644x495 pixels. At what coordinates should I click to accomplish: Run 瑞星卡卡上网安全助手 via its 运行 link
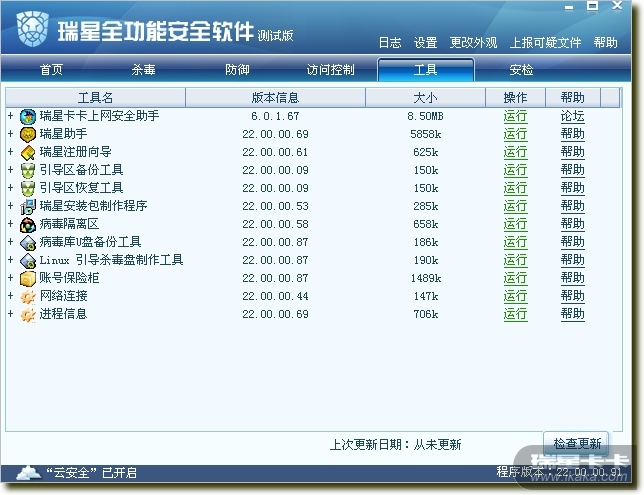[x=515, y=117]
